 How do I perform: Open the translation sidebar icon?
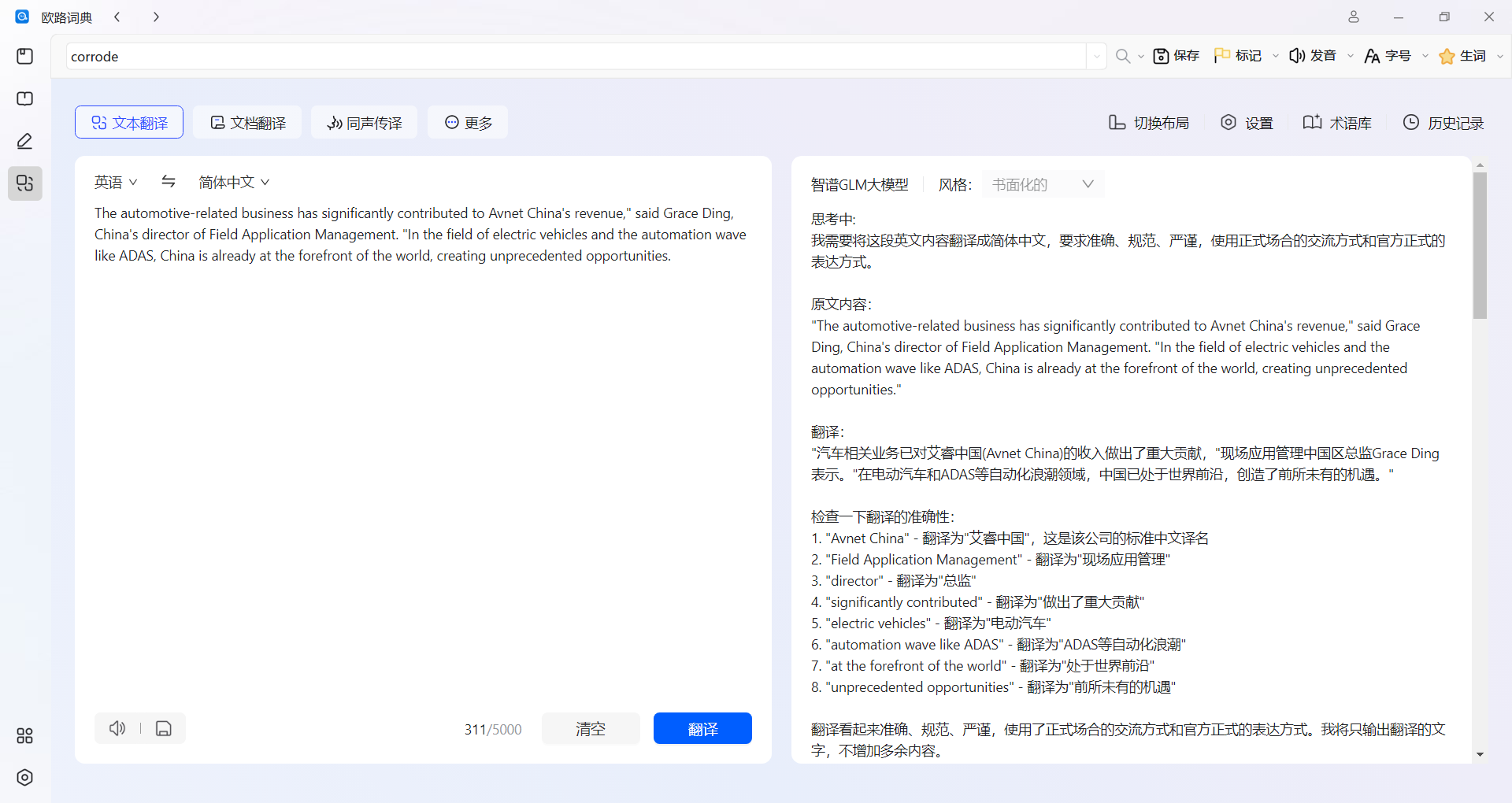click(x=25, y=183)
